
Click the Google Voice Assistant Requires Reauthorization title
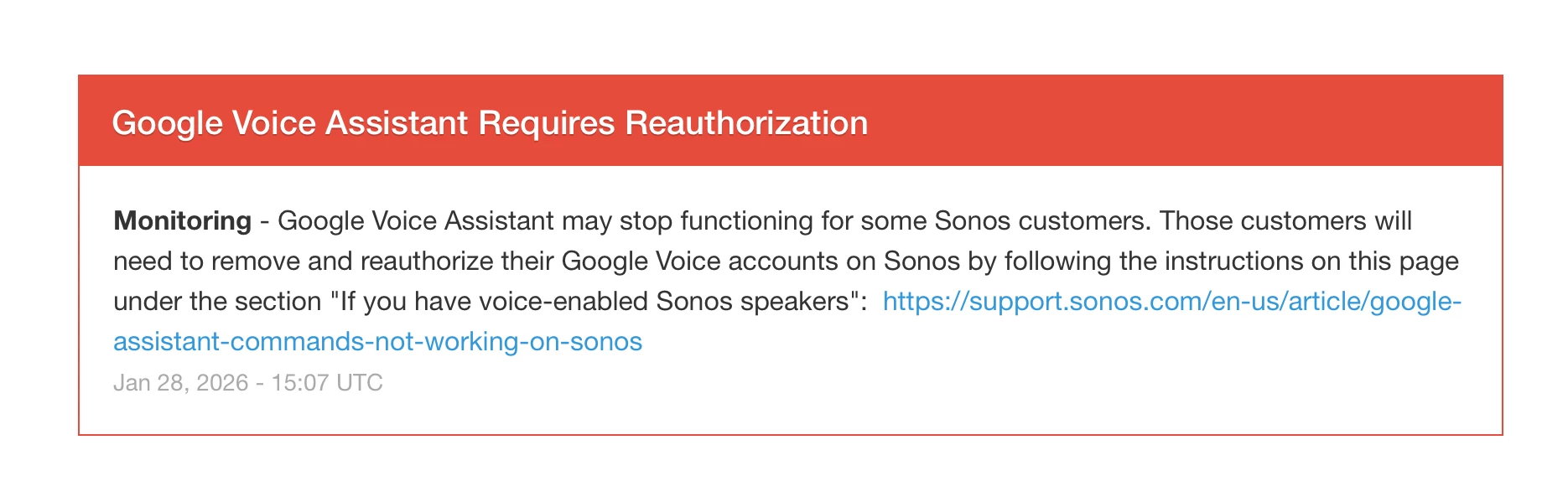[x=490, y=123]
